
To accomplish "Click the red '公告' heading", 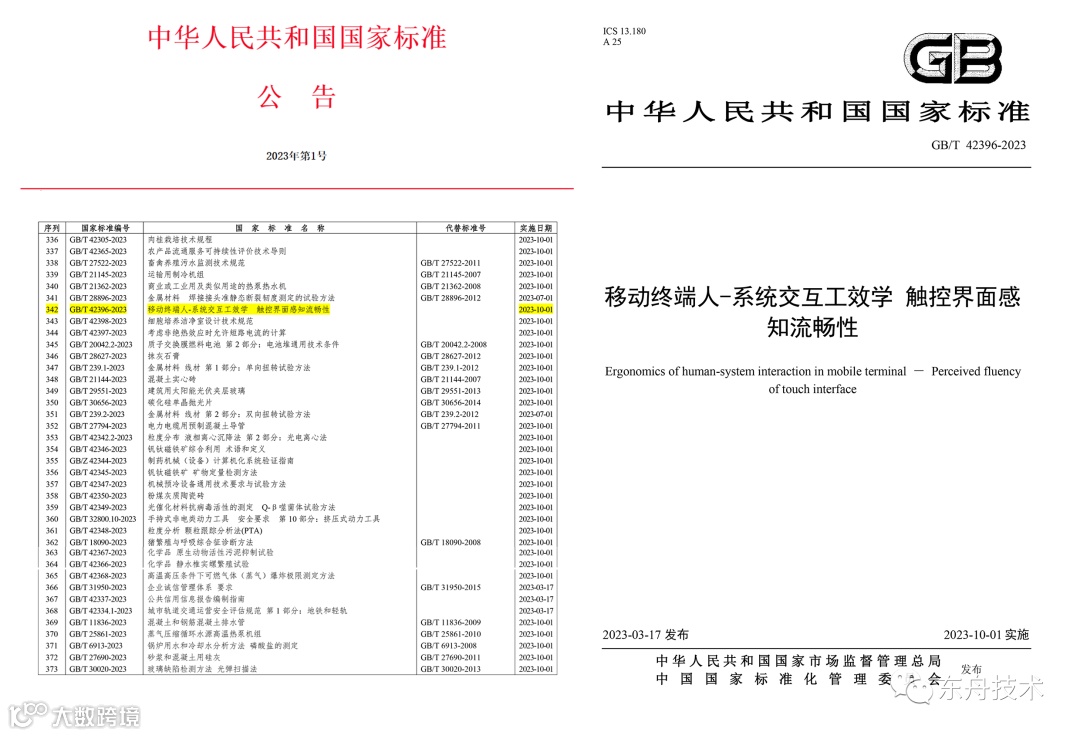I will 297,97.
